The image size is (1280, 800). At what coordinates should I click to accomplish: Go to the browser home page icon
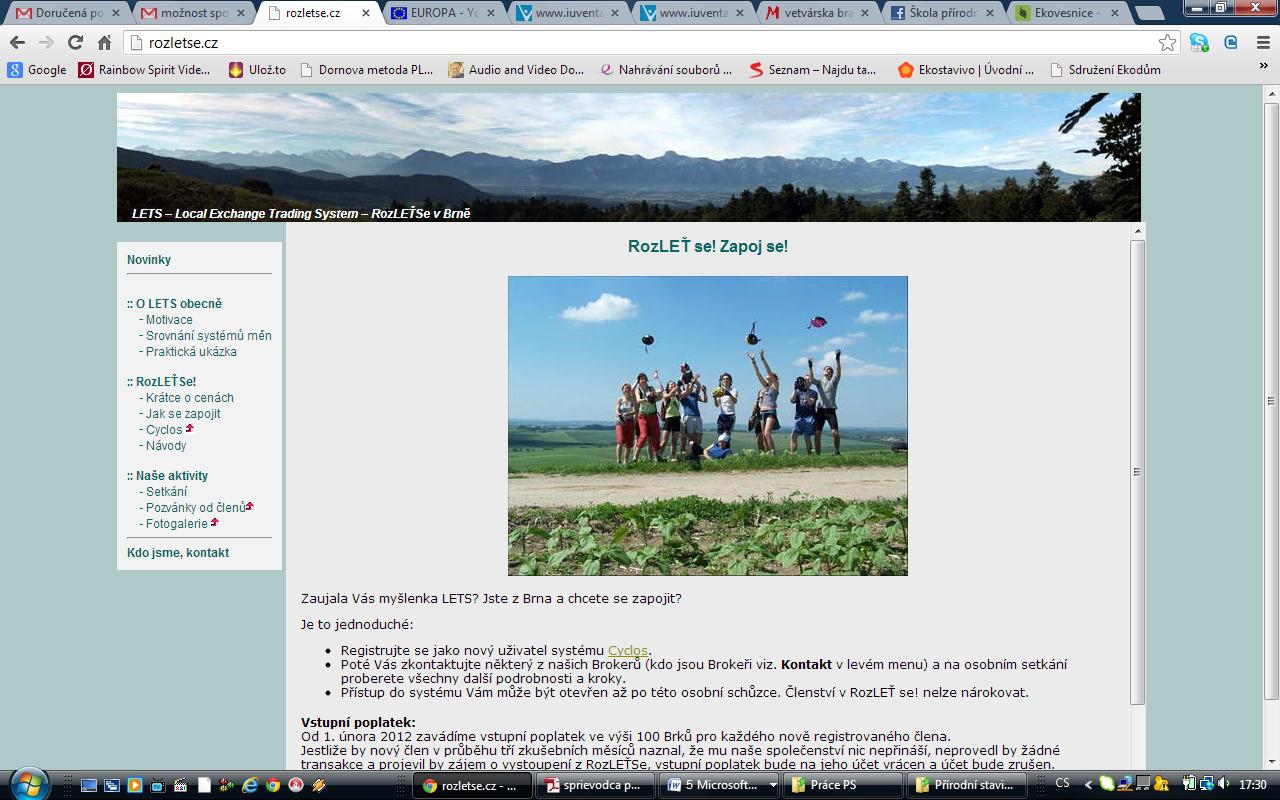point(104,43)
